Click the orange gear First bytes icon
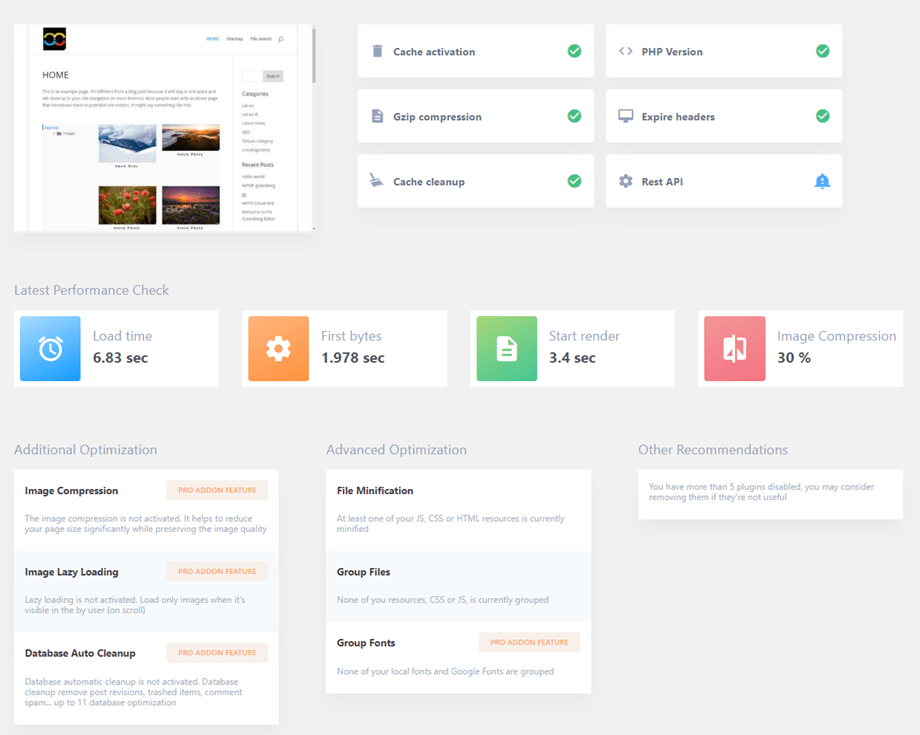Screen dimensions: 920x735 coord(278,348)
